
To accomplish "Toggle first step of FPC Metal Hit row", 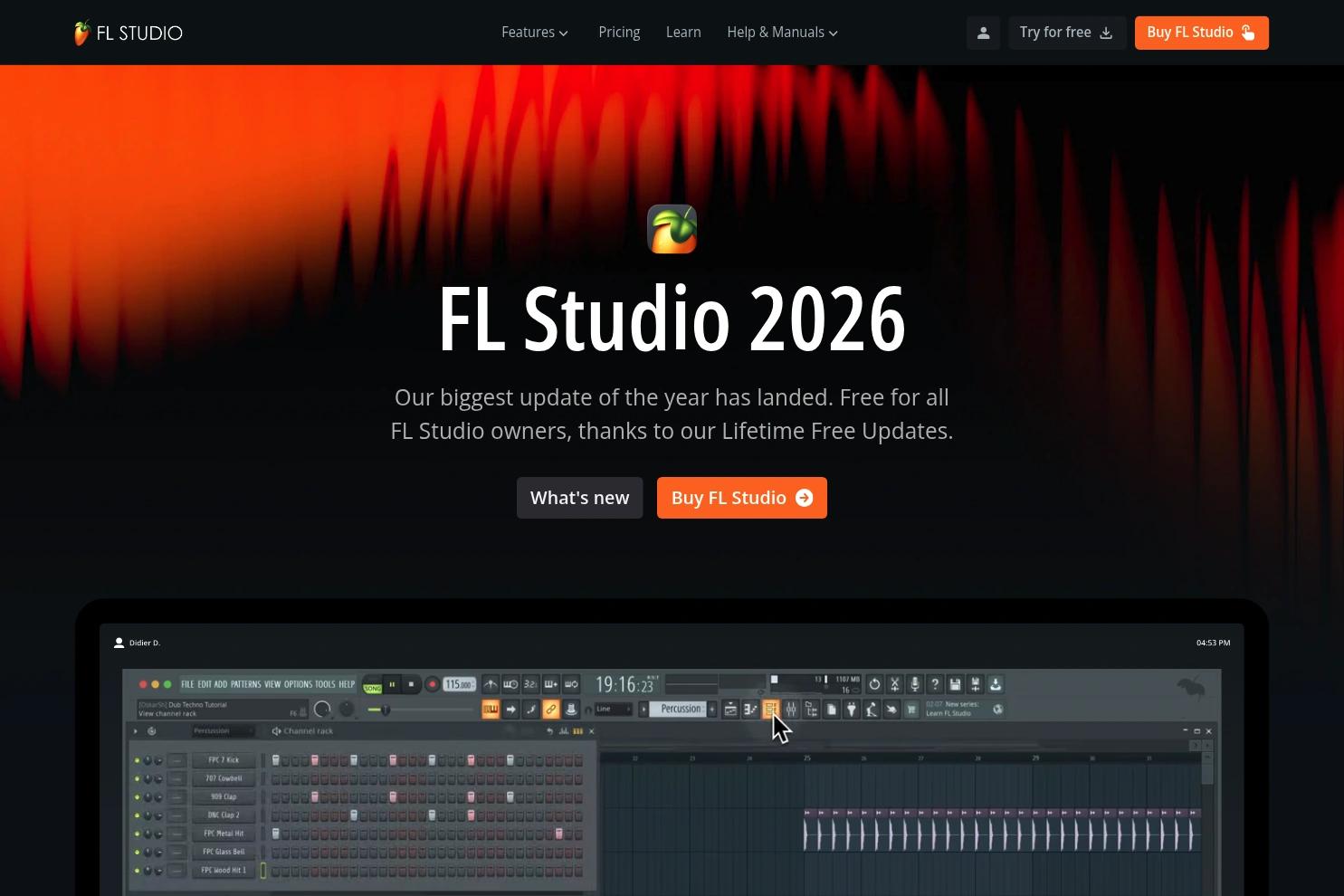I will (x=276, y=834).
